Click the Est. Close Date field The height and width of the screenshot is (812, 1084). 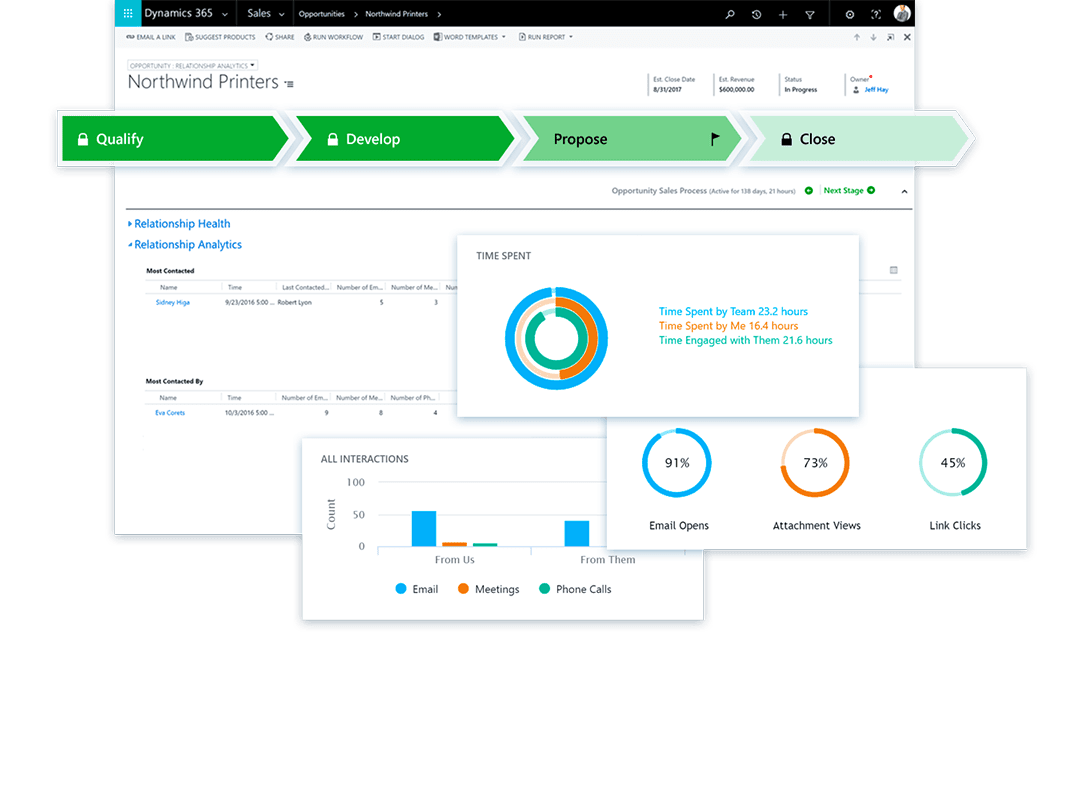point(673,84)
